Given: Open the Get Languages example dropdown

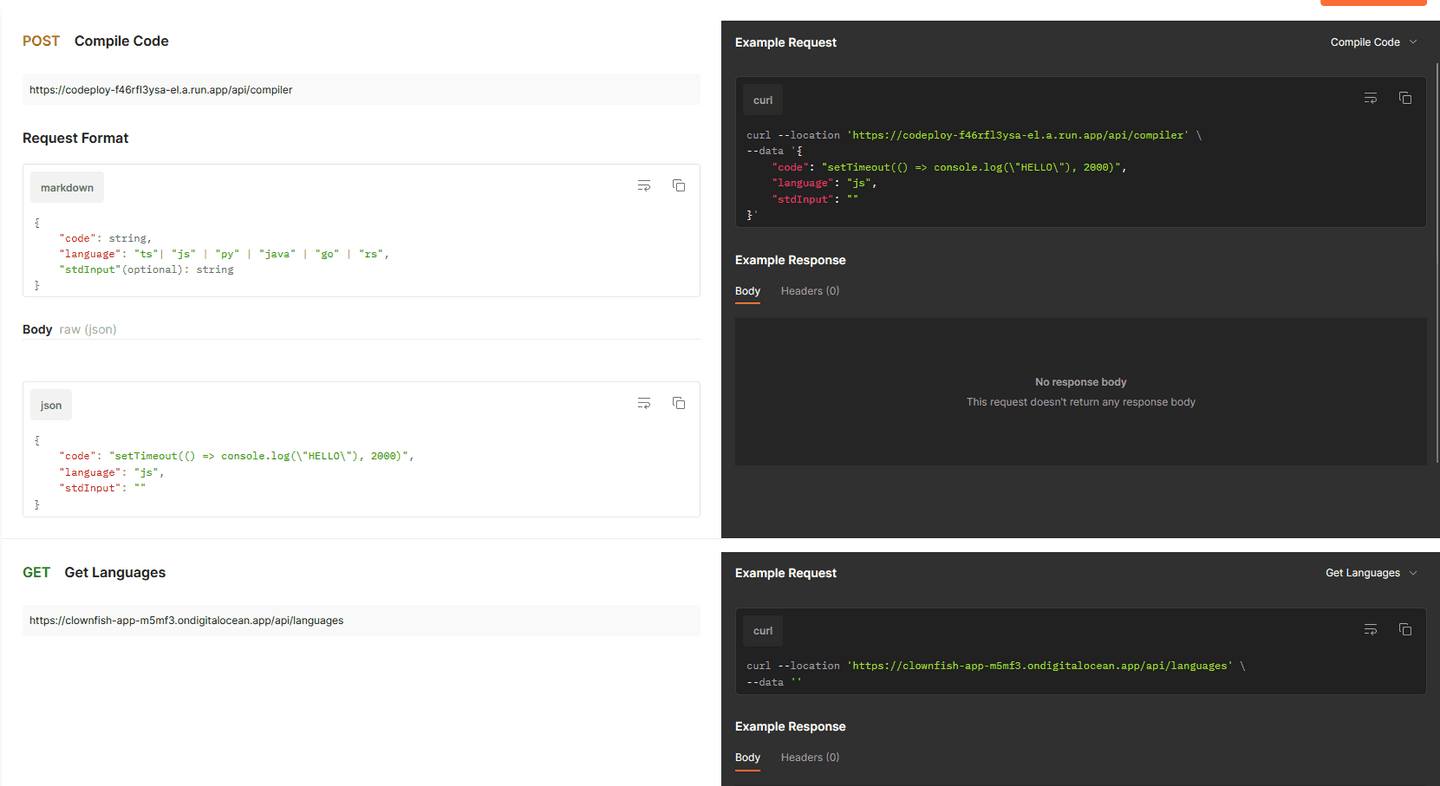Looking at the screenshot, I should coord(1371,573).
